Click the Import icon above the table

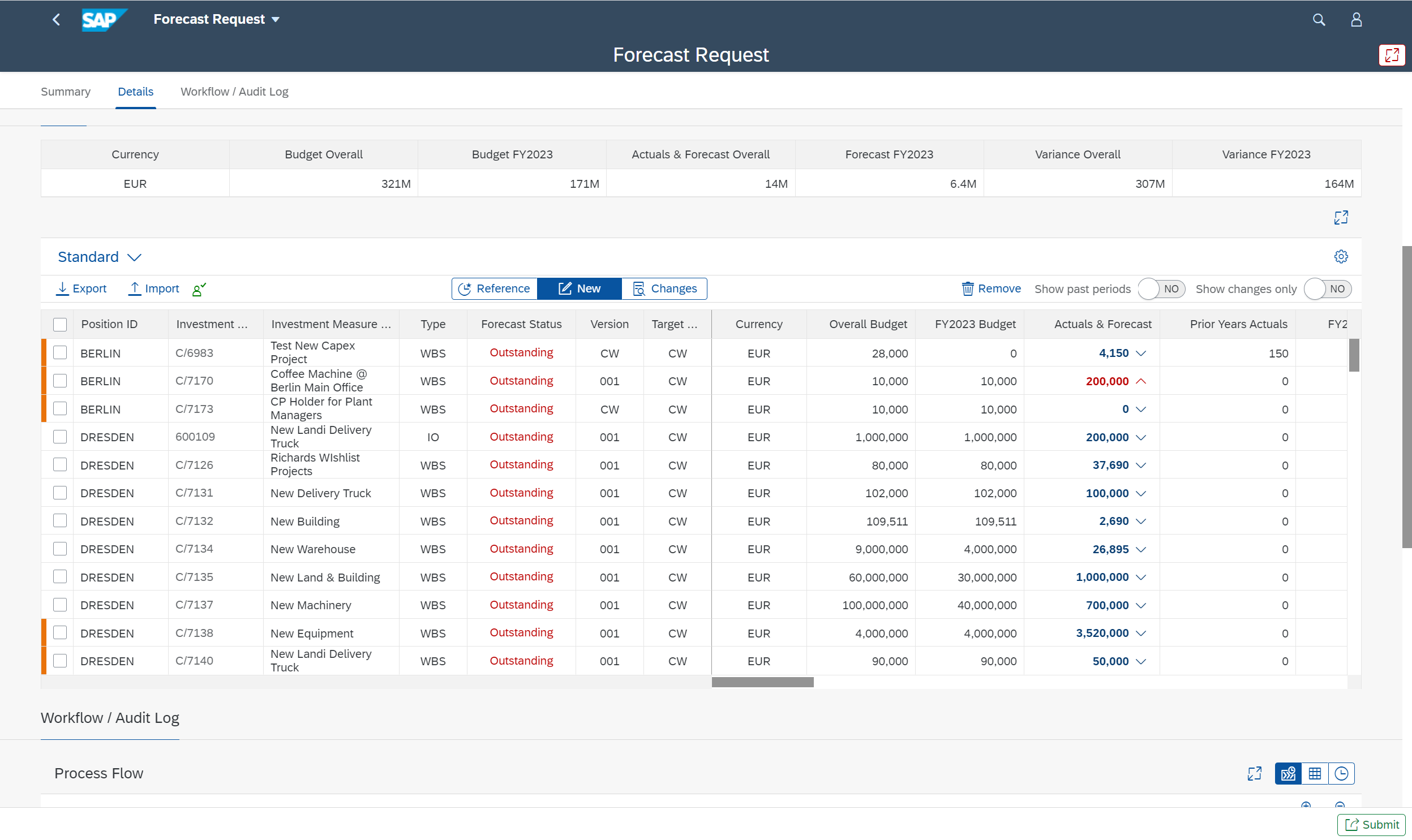[135, 288]
